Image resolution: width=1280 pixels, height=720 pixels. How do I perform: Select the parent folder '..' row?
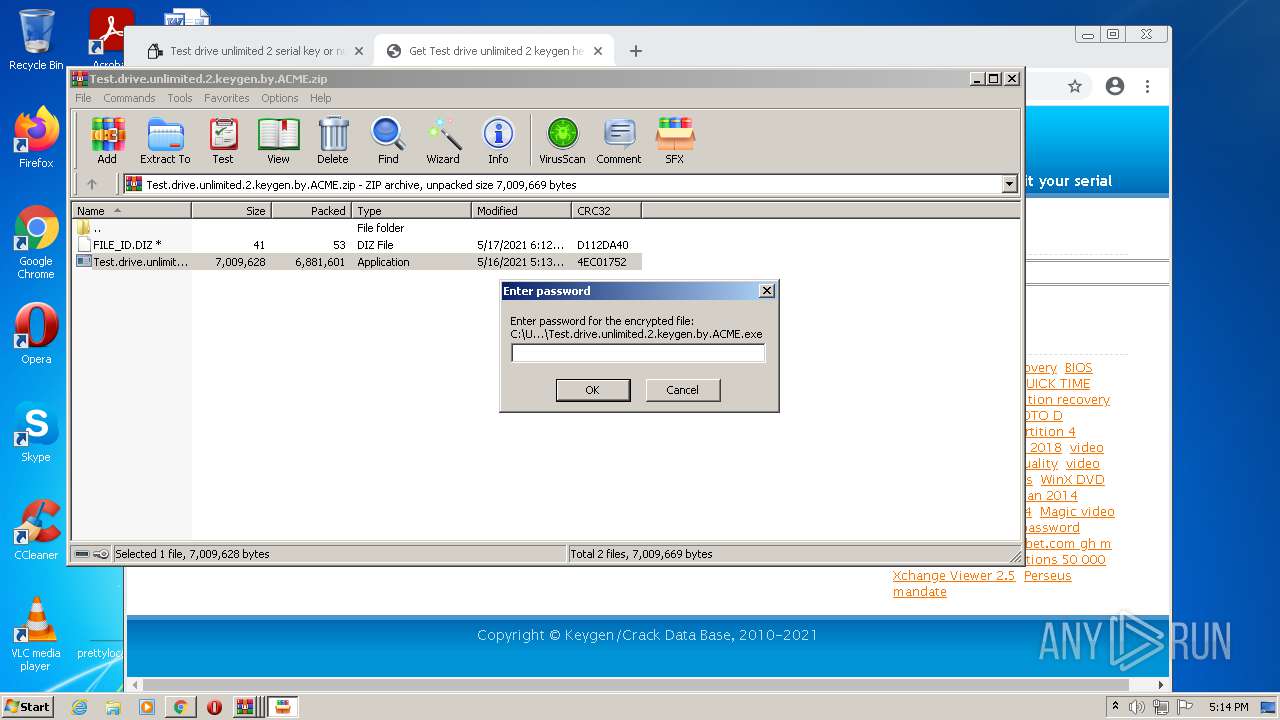357,228
